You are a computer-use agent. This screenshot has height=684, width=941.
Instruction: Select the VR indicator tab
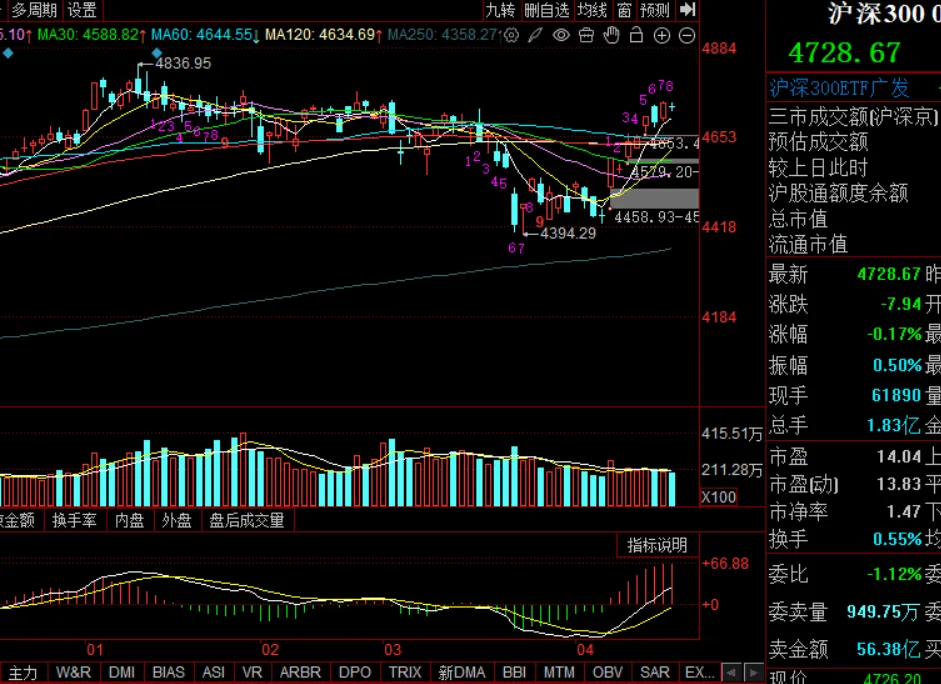pyautogui.click(x=252, y=673)
